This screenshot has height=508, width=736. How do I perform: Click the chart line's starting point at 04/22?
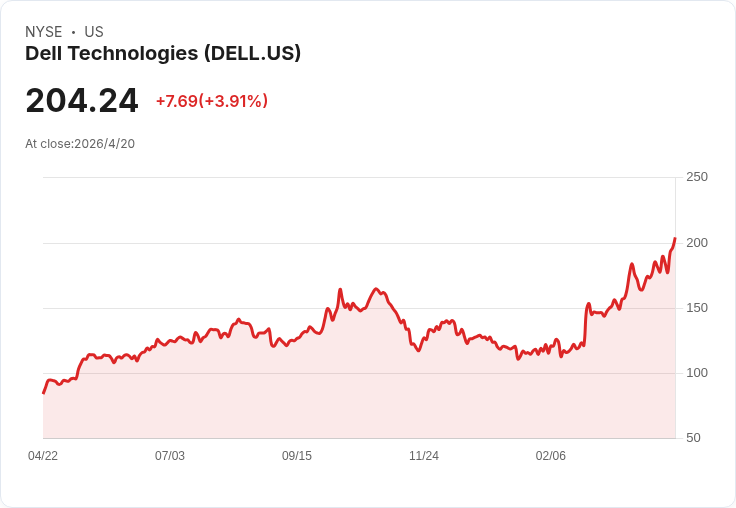click(x=44, y=393)
